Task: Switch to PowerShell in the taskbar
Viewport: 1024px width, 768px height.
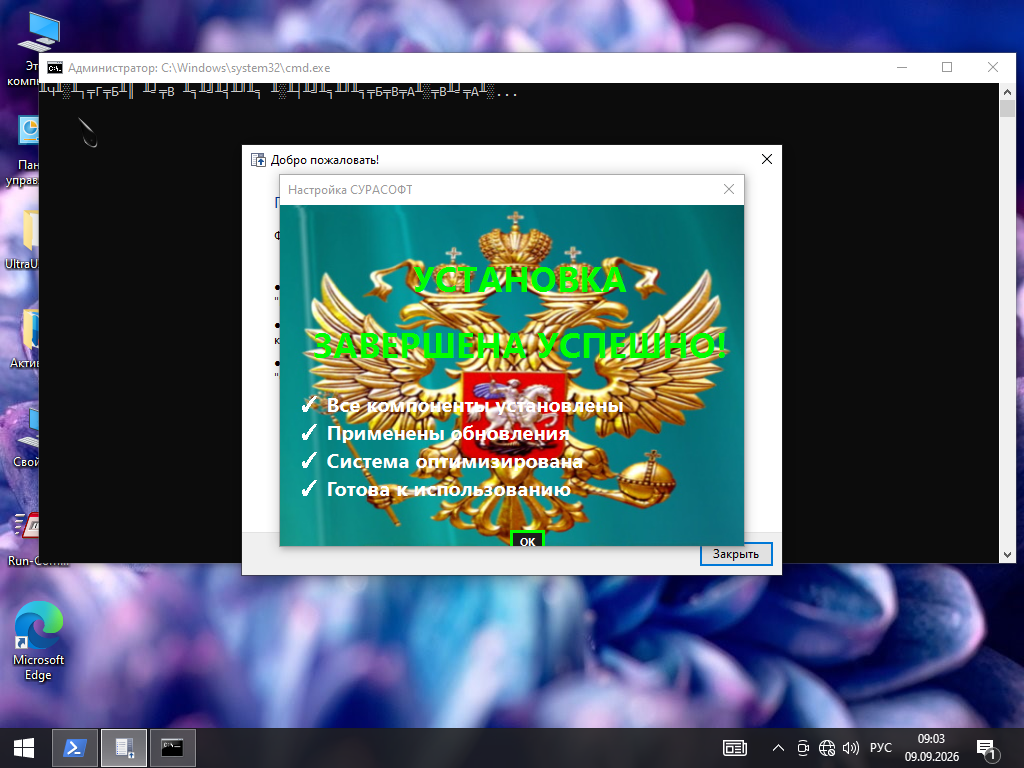Action: point(74,748)
